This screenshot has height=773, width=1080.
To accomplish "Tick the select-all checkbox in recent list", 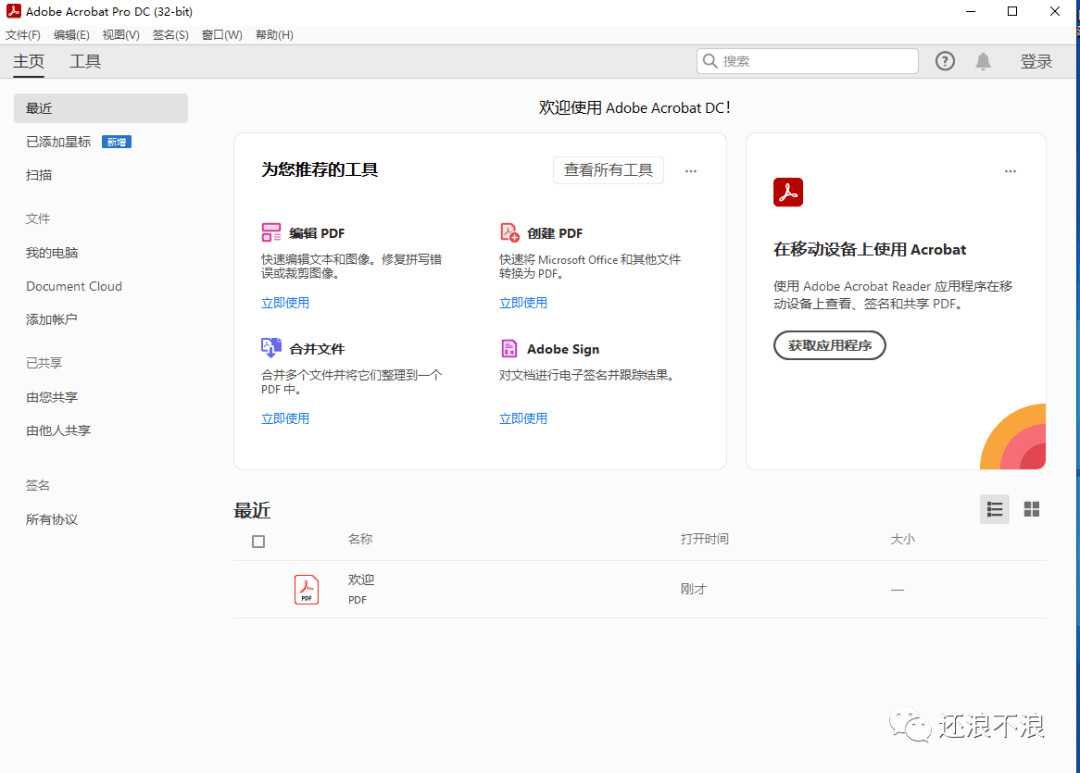I will 258,542.
